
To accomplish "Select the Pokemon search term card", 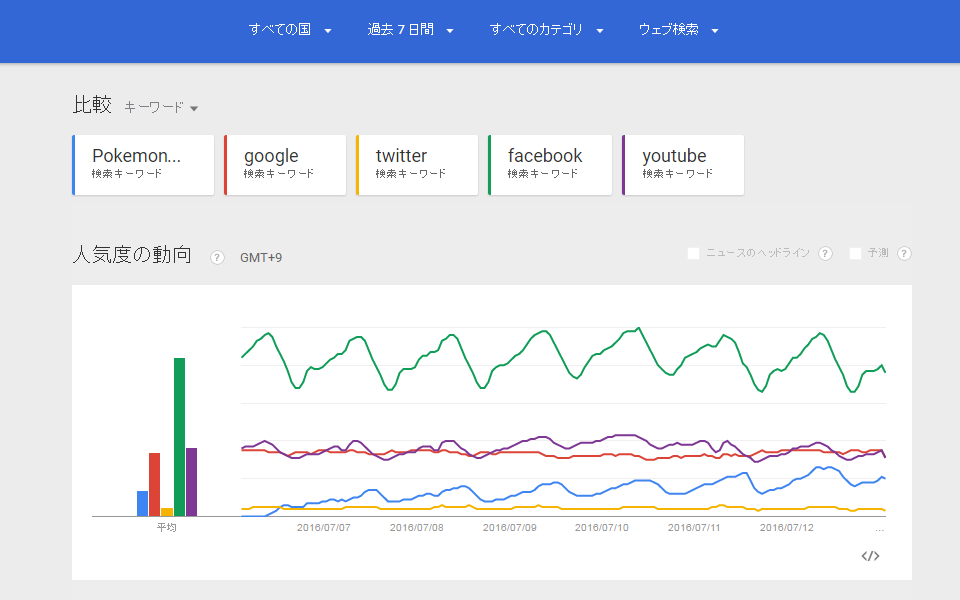I will 144,165.
